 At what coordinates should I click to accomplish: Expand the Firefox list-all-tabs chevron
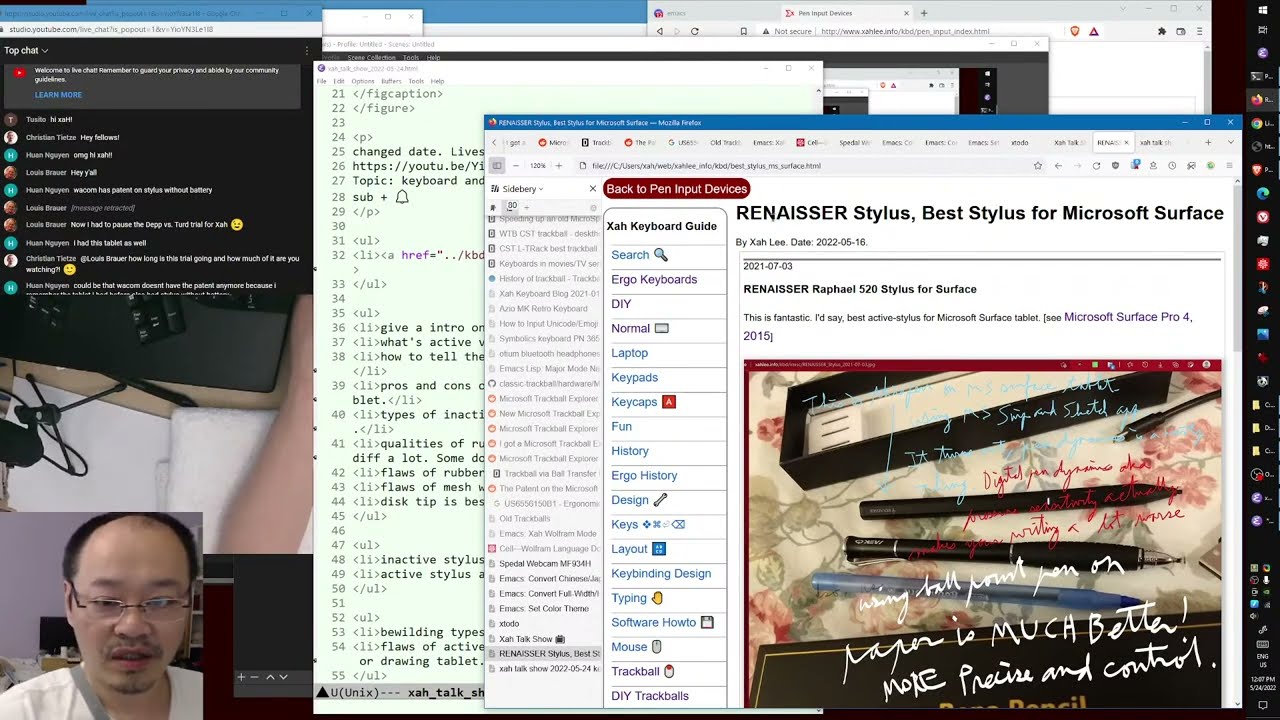pyautogui.click(x=1230, y=143)
